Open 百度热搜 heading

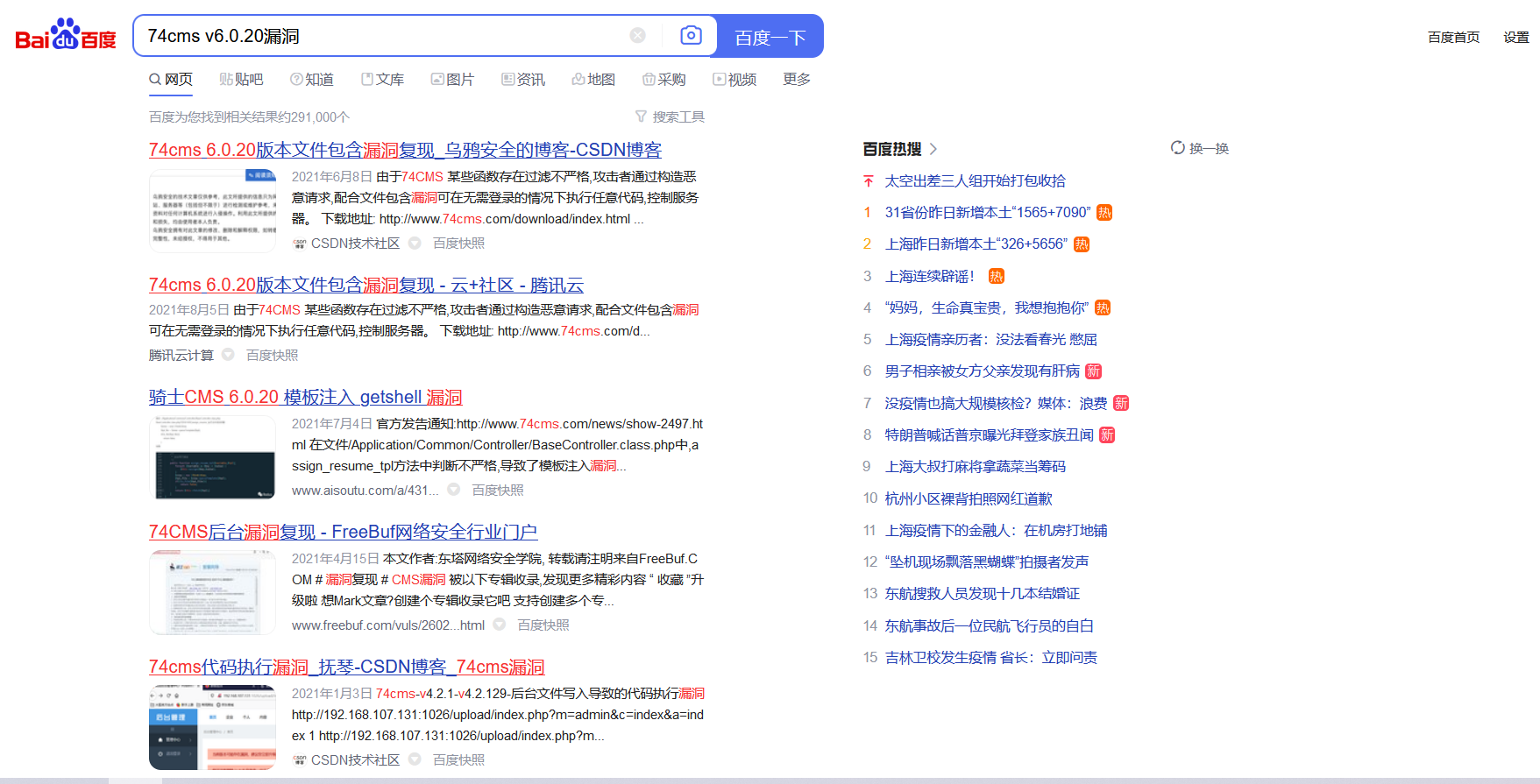[892, 149]
